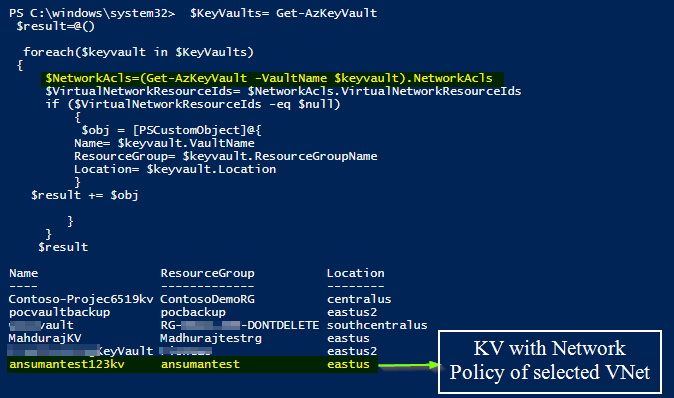Viewport: 674px width, 398px height.
Task: Click the pocbackup resource group
Action: (x=193, y=312)
